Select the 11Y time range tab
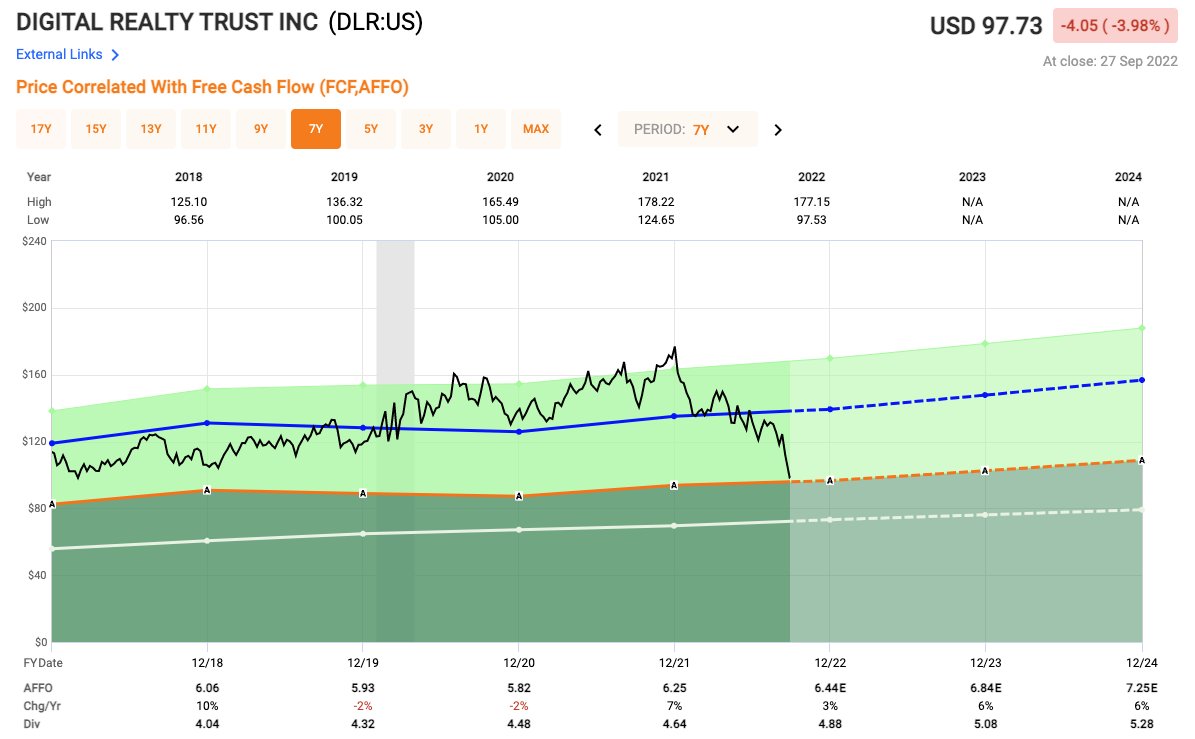Screen dimensions: 1195x739 coord(206,129)
